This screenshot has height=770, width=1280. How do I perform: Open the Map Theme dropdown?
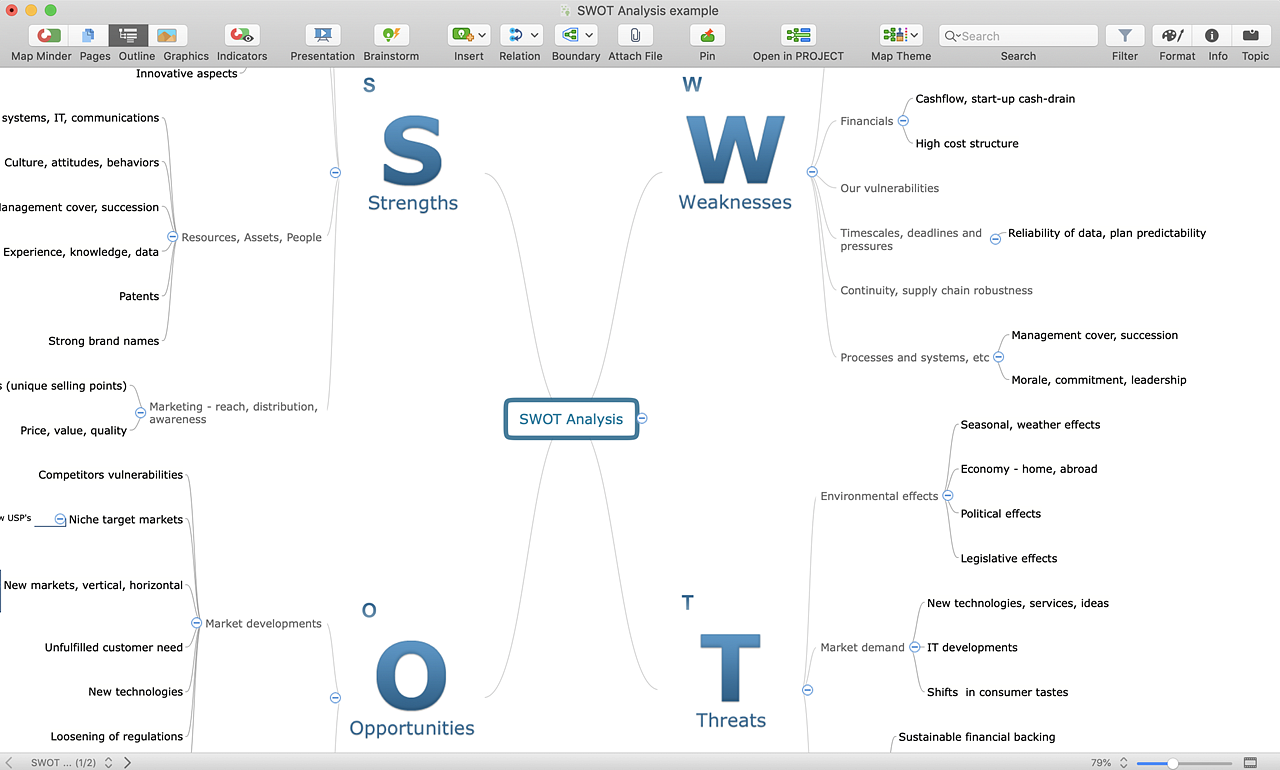tap(913, 36)
